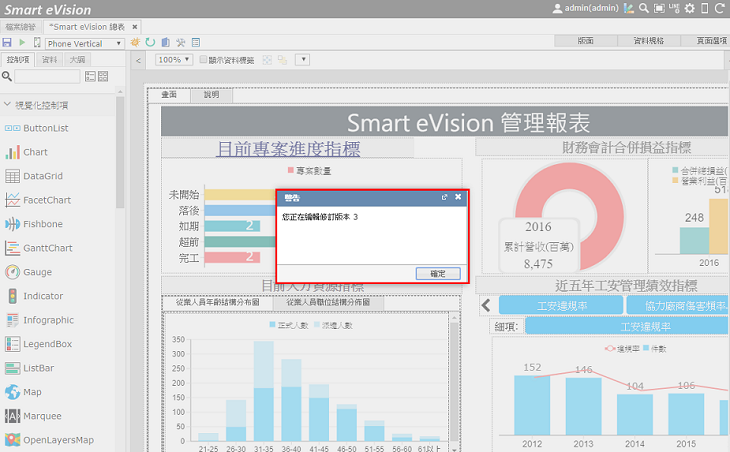Run preview with the green play icon
Viewport: 730px width, 452px height.
[x=22, y=43]
